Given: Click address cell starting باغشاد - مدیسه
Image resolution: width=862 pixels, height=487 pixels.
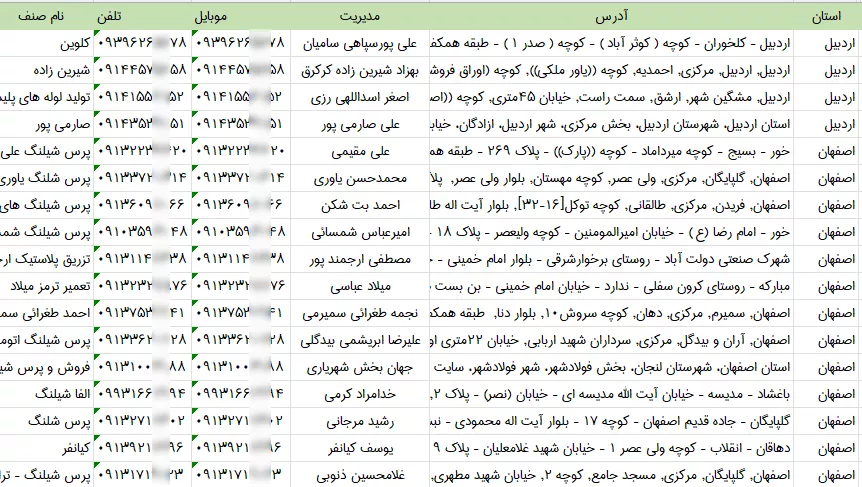Looking at the screenshot, I should tap(612, 394).
